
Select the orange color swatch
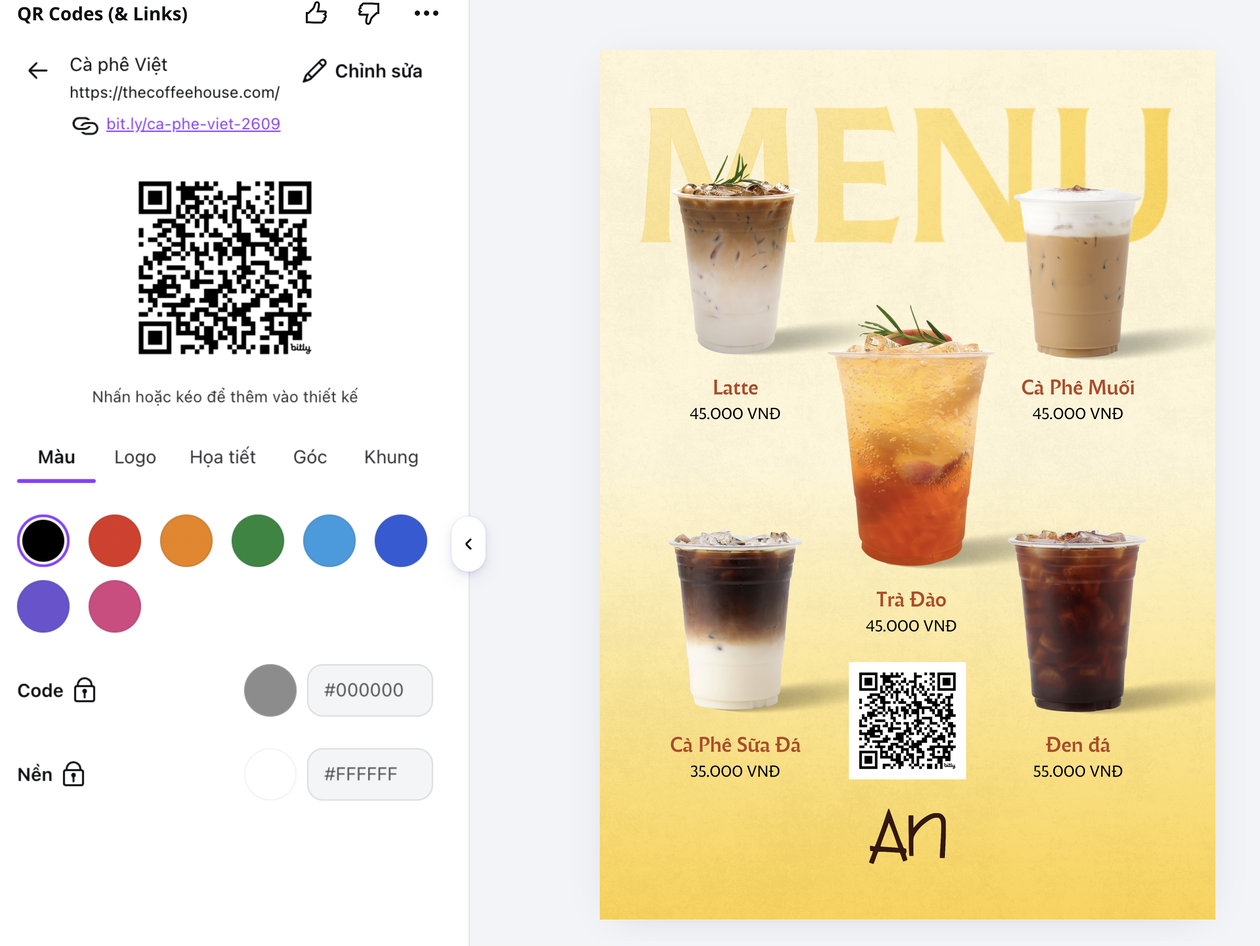[x=186, y=541]
